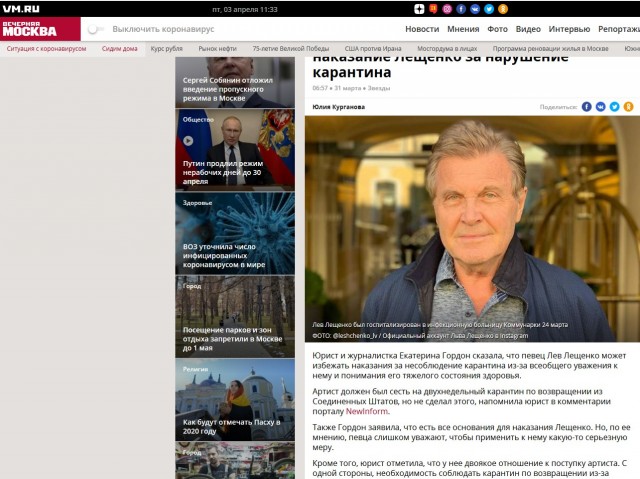This screenshot has width=640, height=479.
Task: Share article via Twitter icon
Action: [x=614, y=107]
